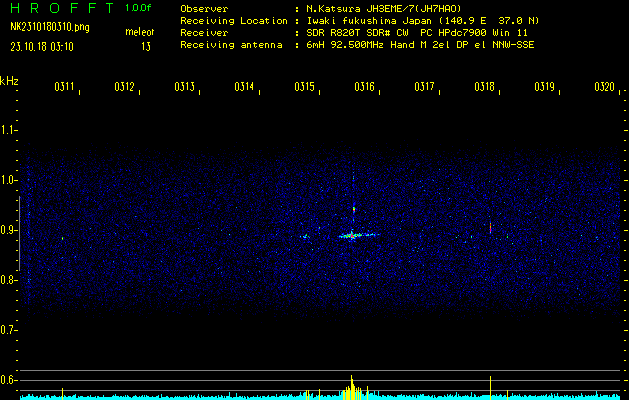Click the 0318 time label

(x=484, y=87)
